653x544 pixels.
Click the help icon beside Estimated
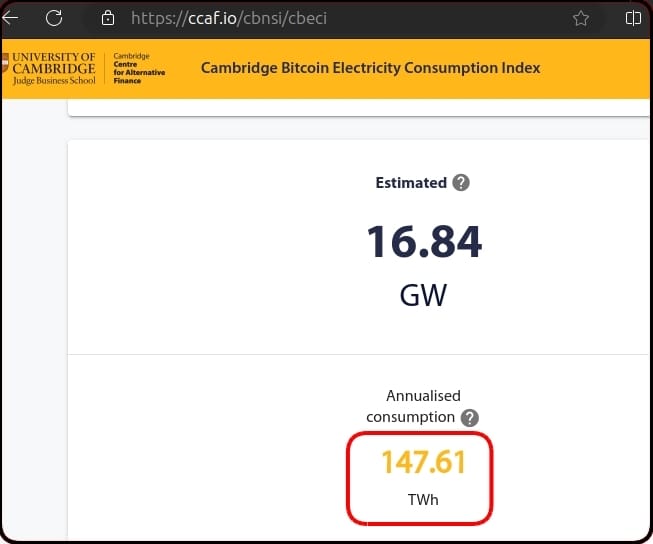click(x=461, y=182)
